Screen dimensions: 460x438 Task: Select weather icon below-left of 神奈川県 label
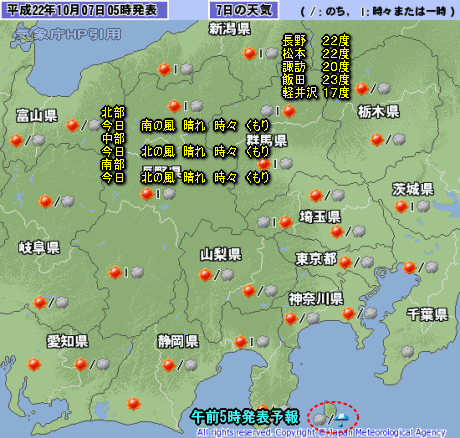(302, 318)
